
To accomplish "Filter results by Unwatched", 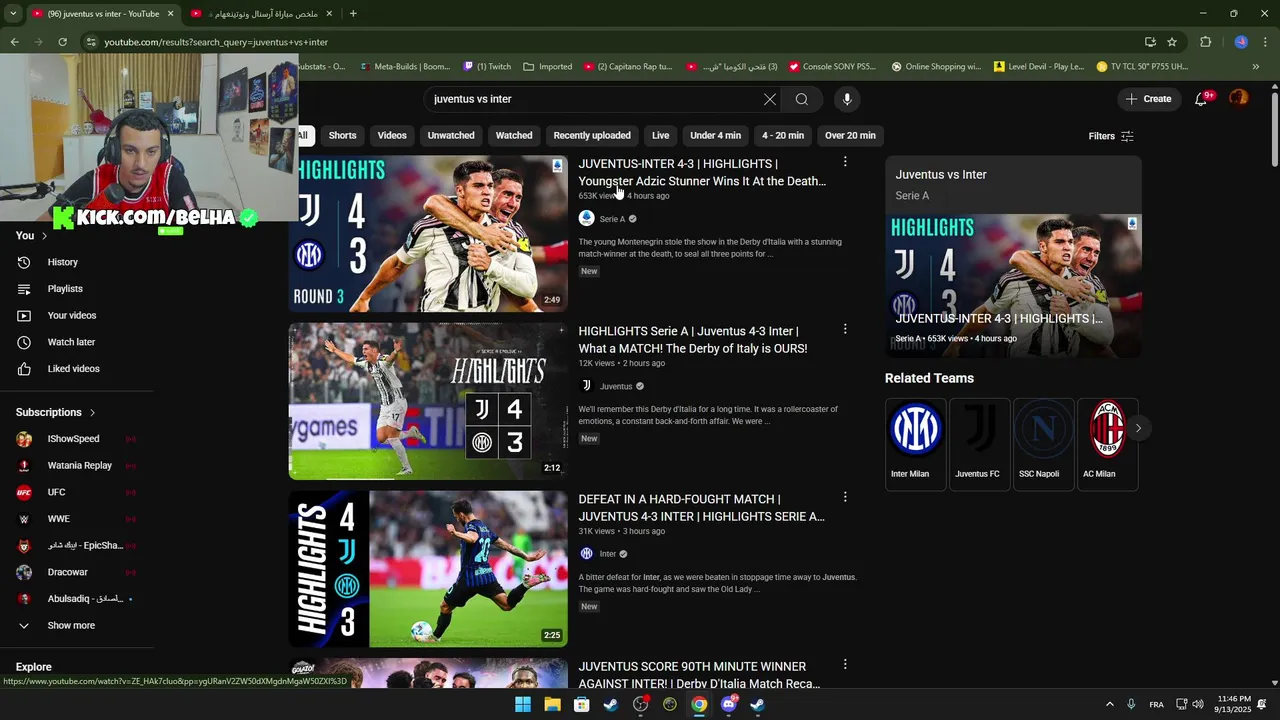I will click(451, 135).
